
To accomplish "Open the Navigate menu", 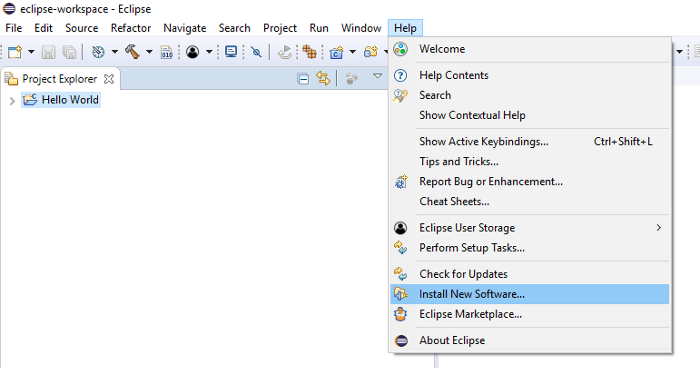I will (185, 28).
